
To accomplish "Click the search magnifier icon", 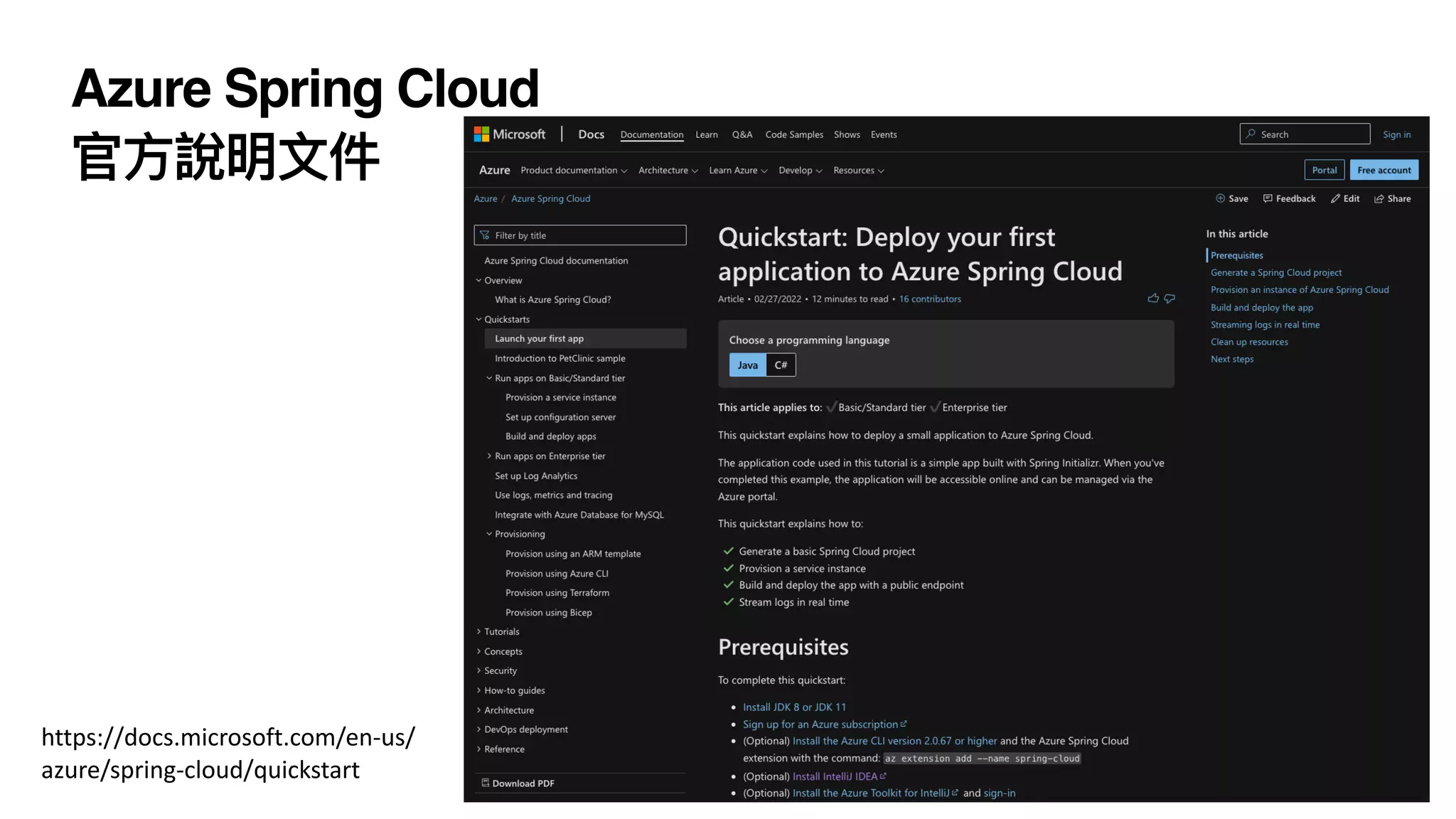I will point(1251,134).
